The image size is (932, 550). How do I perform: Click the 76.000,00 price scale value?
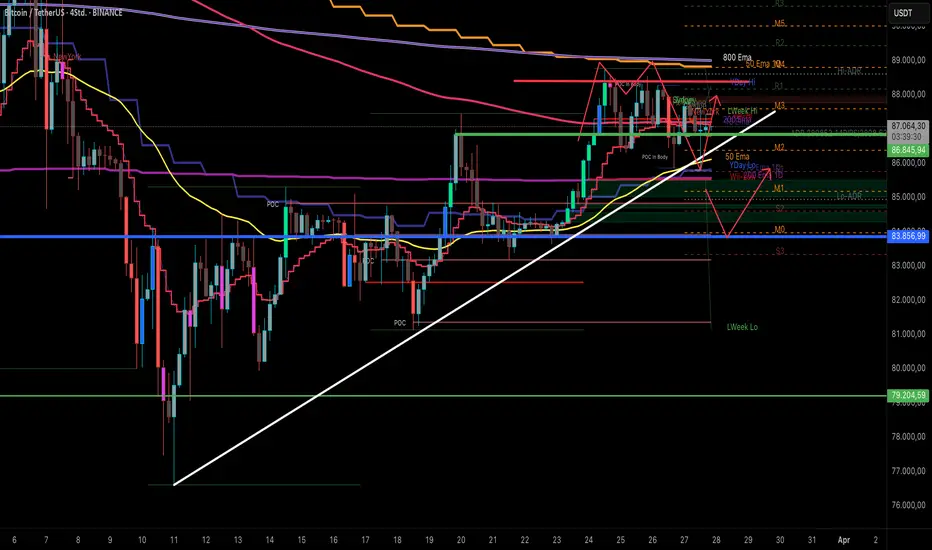[x=908, y=505]
